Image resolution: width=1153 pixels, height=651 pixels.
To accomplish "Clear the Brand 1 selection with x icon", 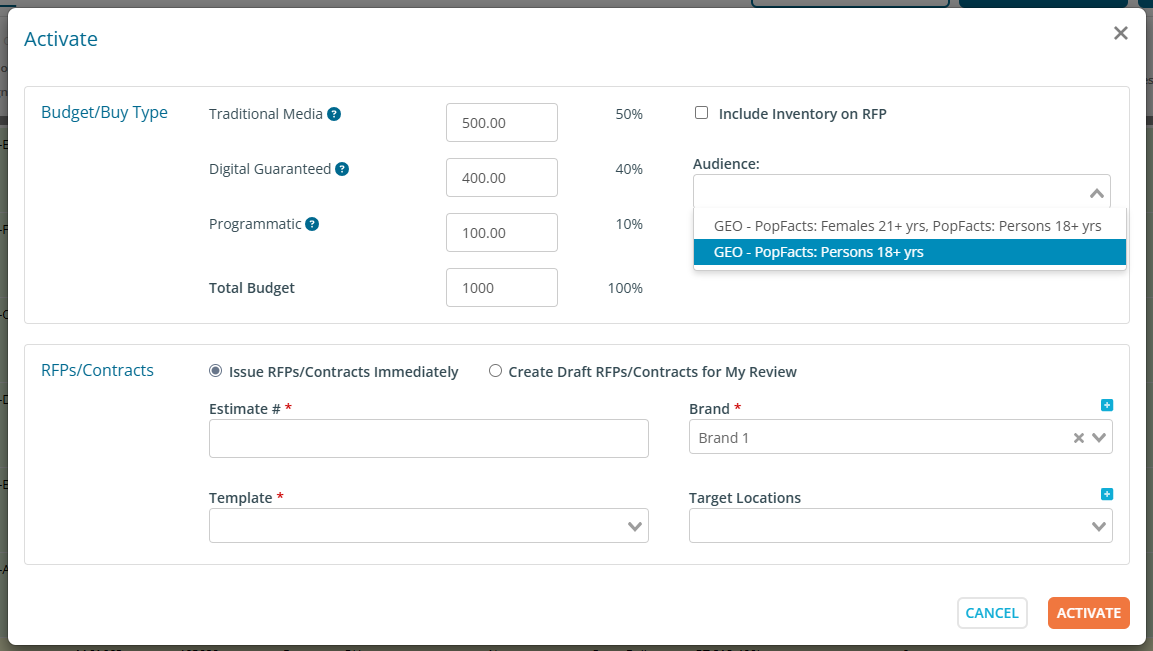I will (x=1079, y=438).
